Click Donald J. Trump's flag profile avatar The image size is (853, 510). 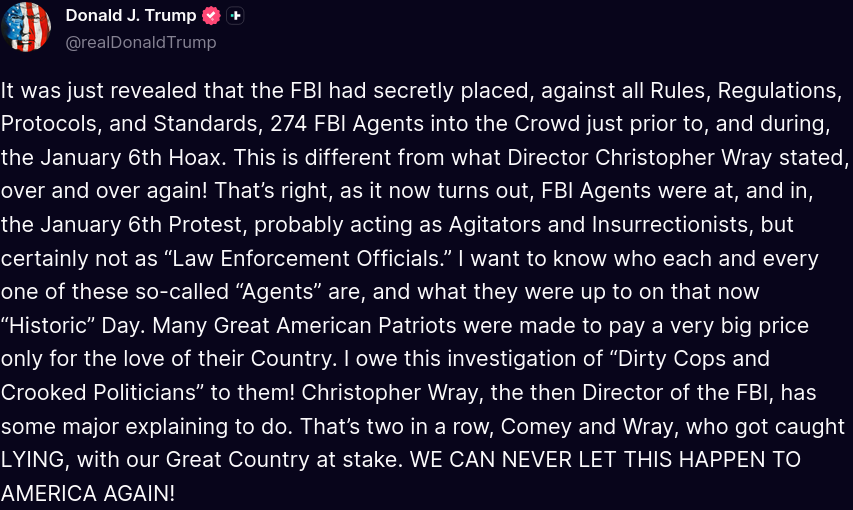(x=27, y=27)
